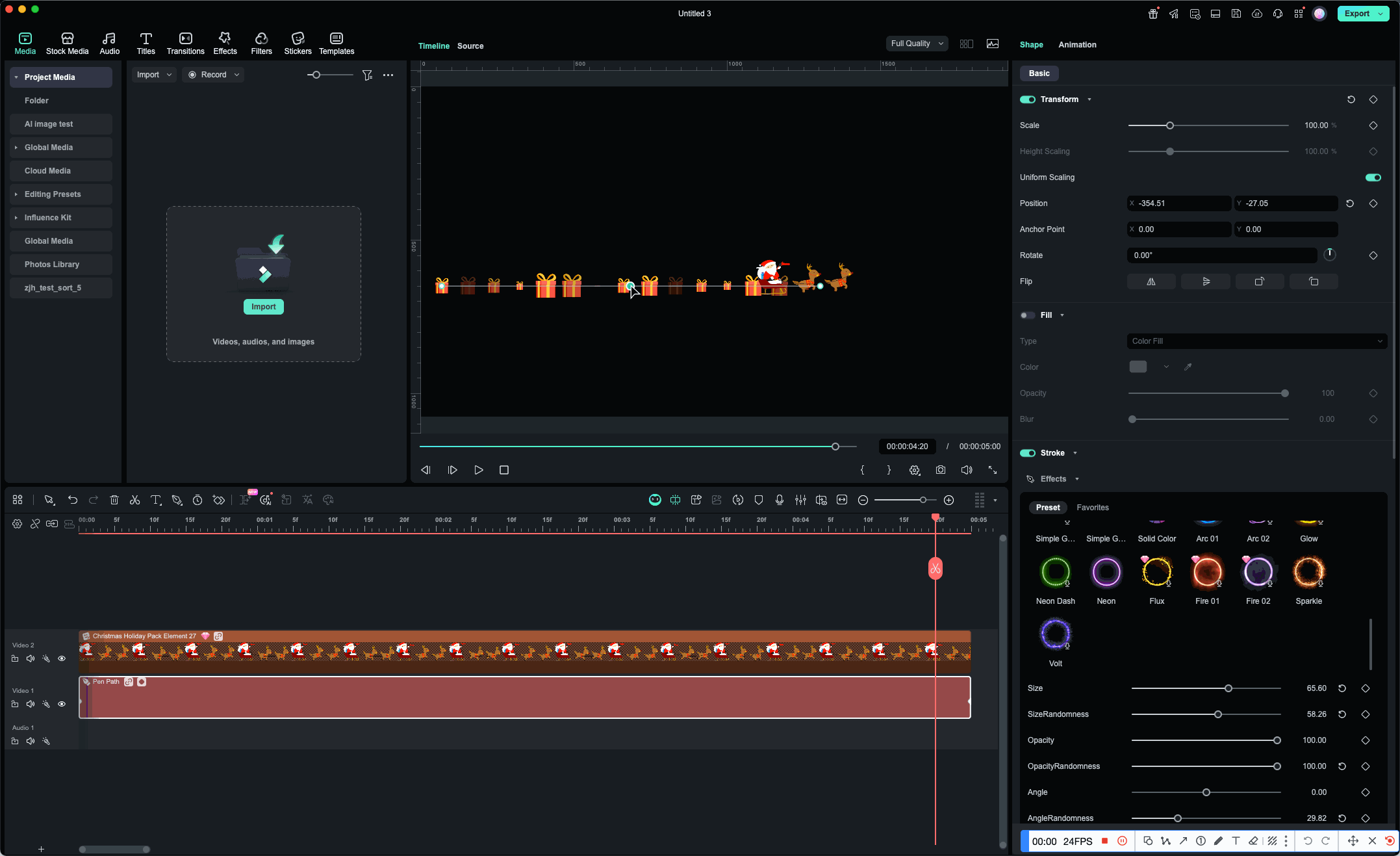Open the Fill color swatch in the Shape panel
Viewport: 1400px width, 856px height.
tap(1138, 367)
